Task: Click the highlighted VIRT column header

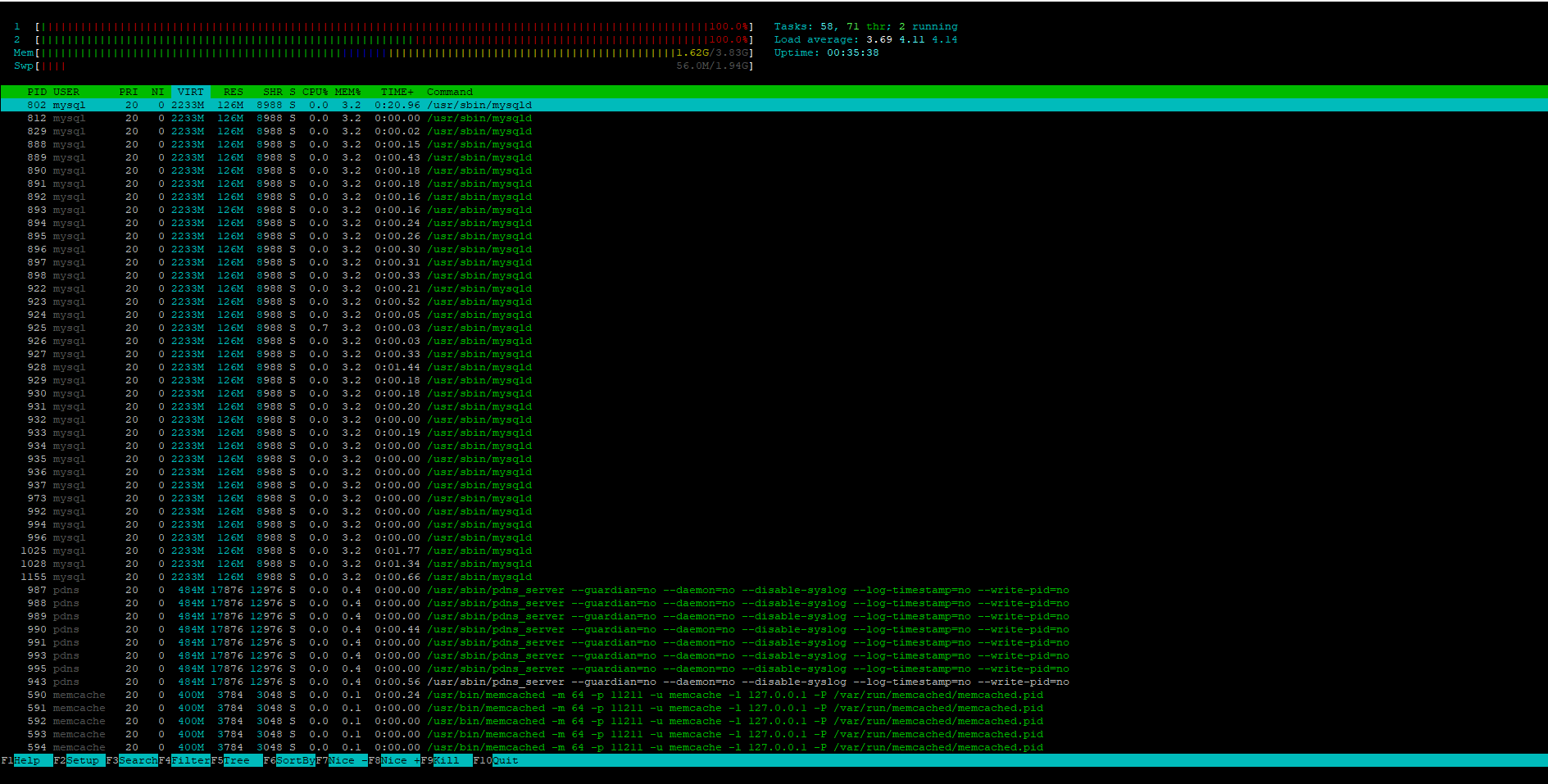Action: point(191,92)
